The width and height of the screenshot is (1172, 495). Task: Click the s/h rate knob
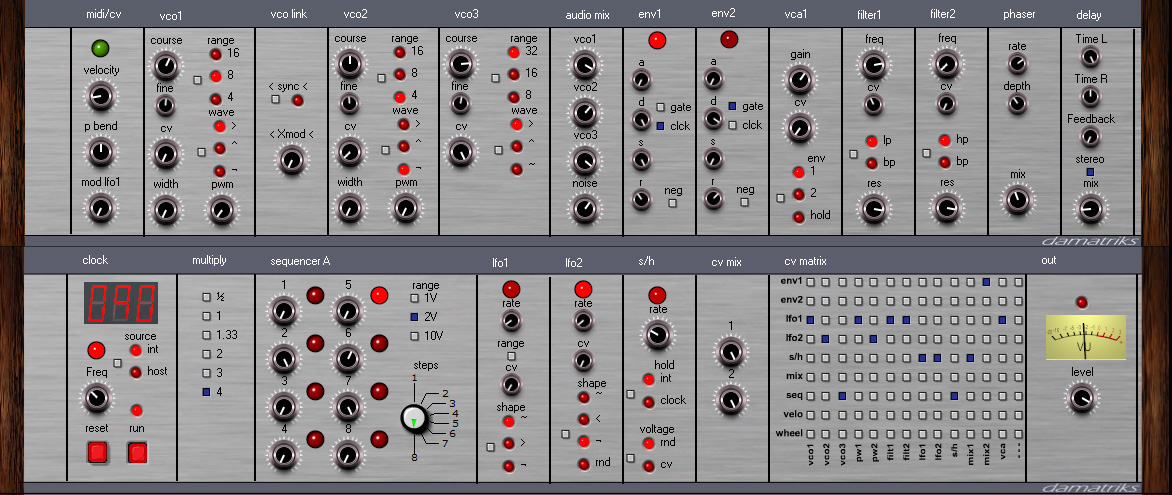657,334
